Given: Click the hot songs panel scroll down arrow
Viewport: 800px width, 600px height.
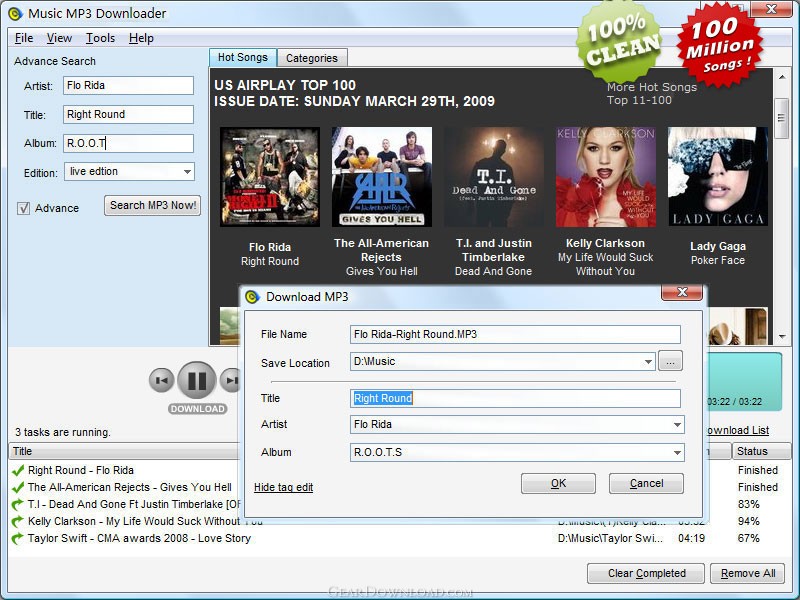Looking at the screenshot, I should point(782,337).
